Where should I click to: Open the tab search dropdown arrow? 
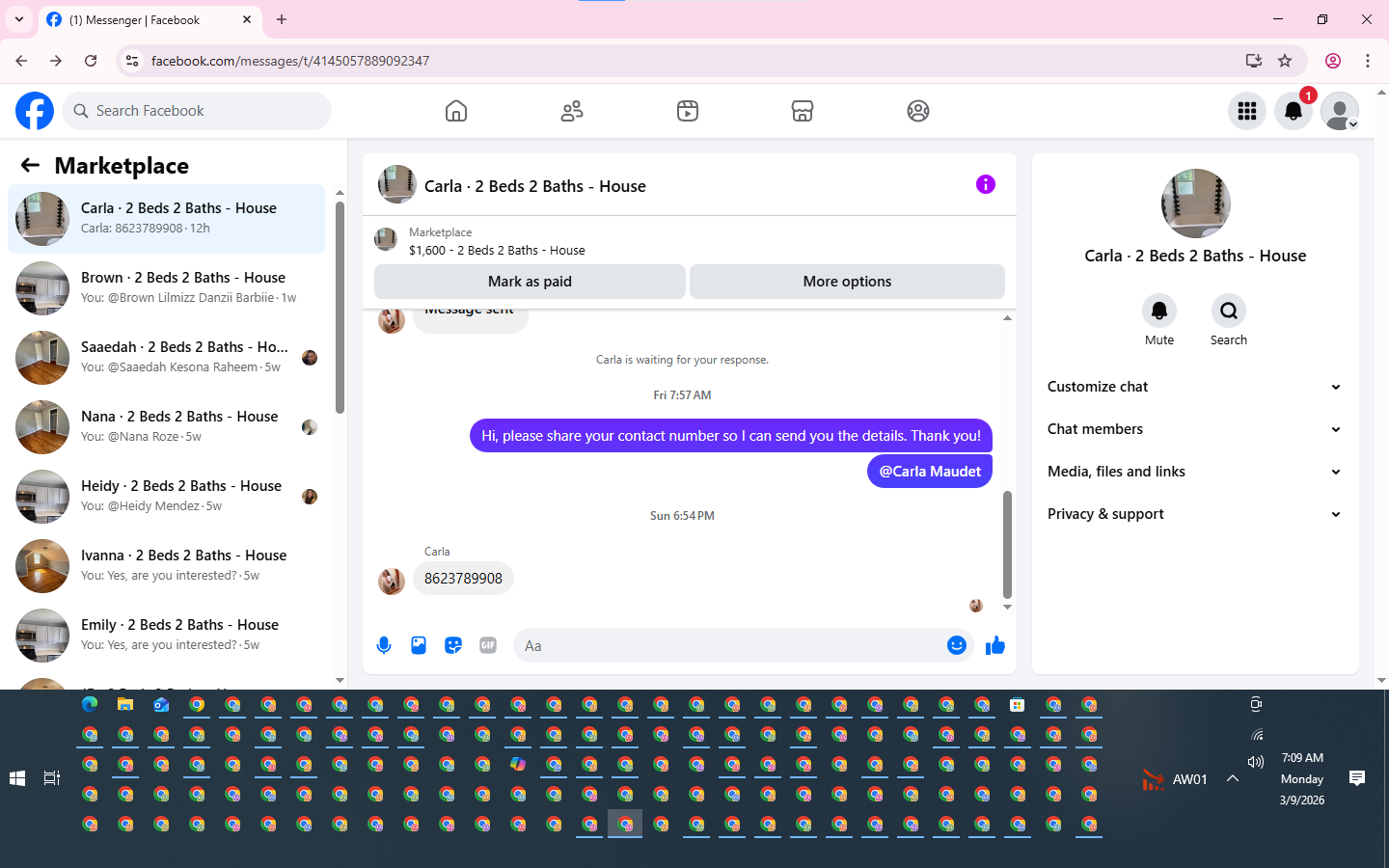[x=19, y=19]
